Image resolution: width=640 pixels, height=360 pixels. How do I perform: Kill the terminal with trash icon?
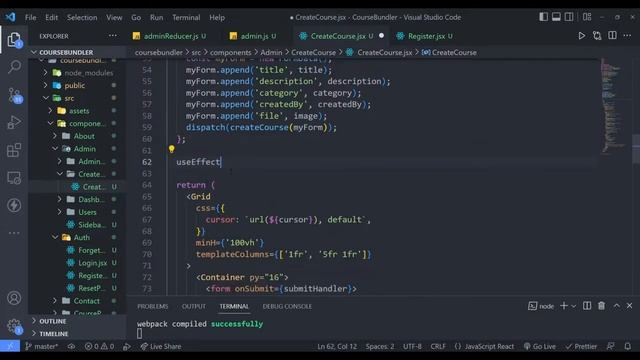(x=601, y=306)
